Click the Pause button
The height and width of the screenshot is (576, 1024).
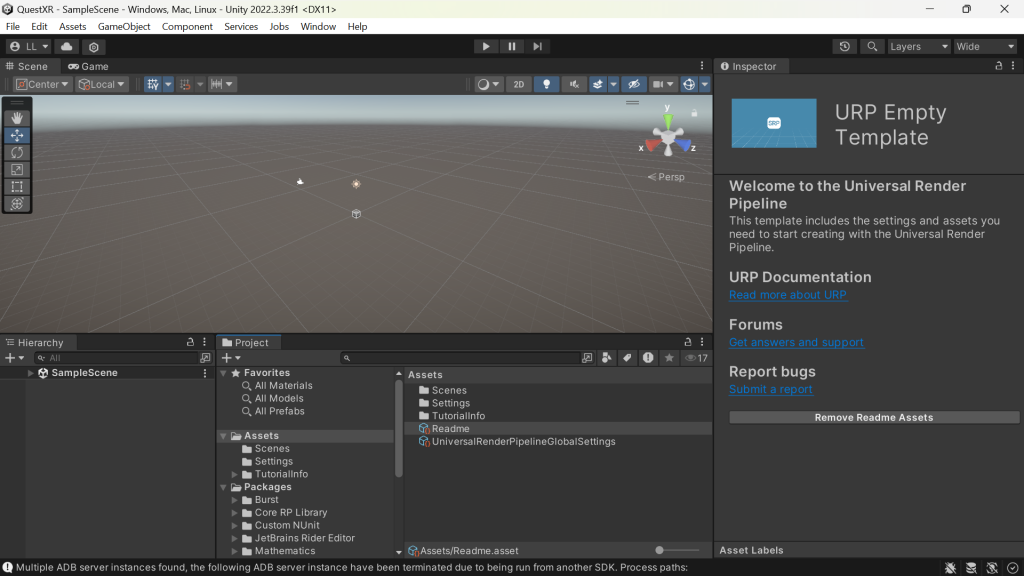pyautogui.click(x=512, y=46)
